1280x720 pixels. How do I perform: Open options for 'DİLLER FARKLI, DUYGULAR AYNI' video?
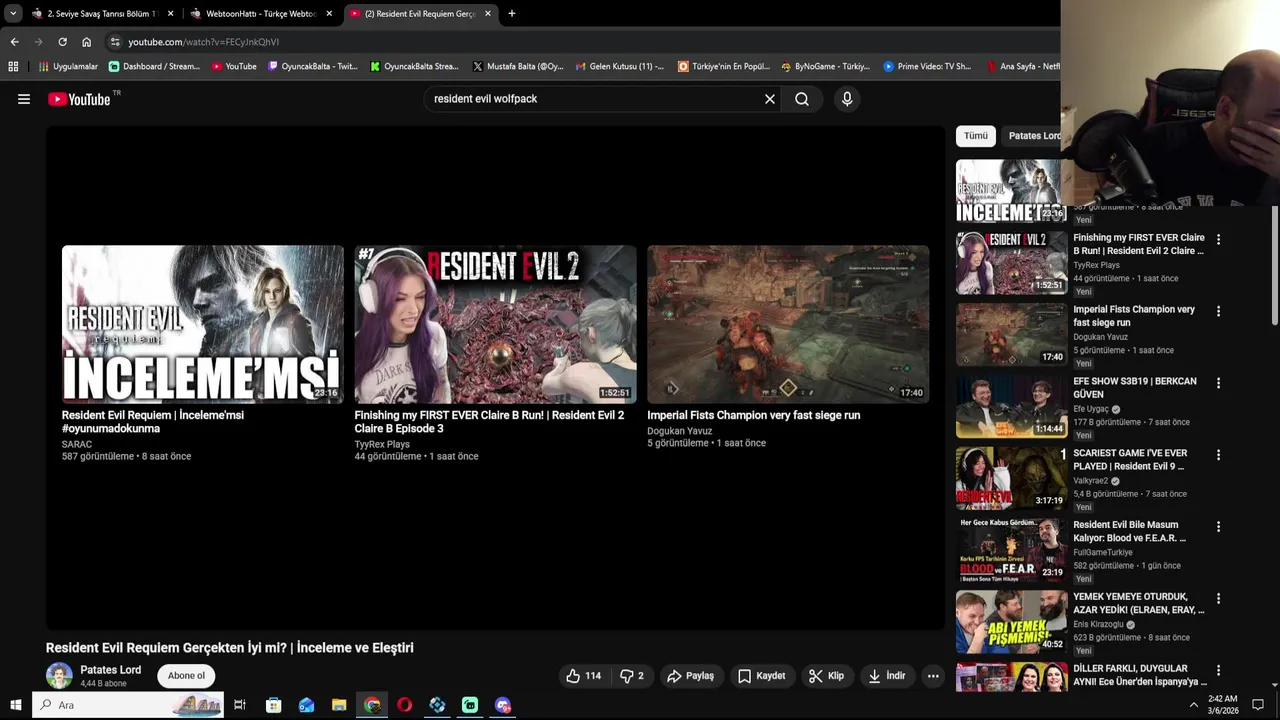(x=1218, y=671)
